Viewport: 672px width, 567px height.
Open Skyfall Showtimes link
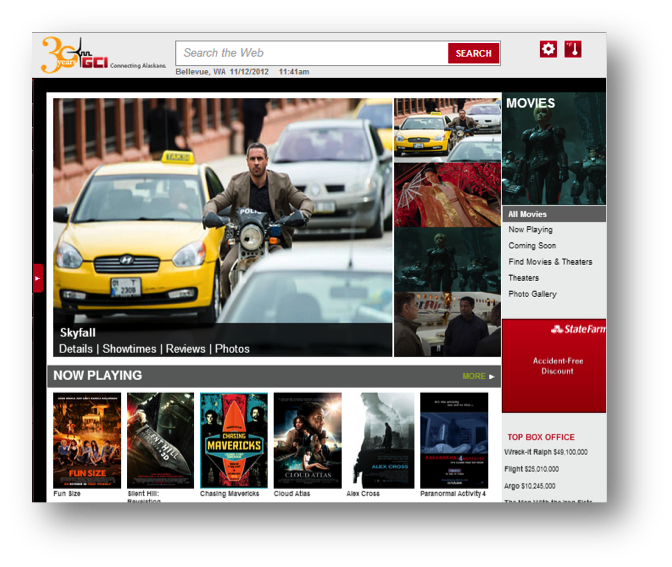tap(129, 349)
